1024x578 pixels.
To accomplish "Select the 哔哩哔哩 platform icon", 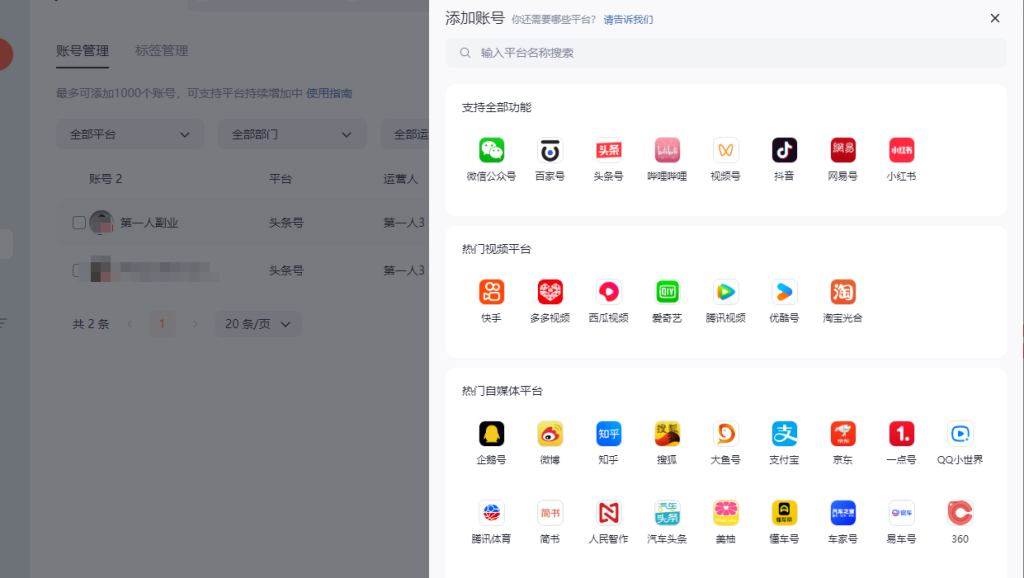I will tap(667, 151).
